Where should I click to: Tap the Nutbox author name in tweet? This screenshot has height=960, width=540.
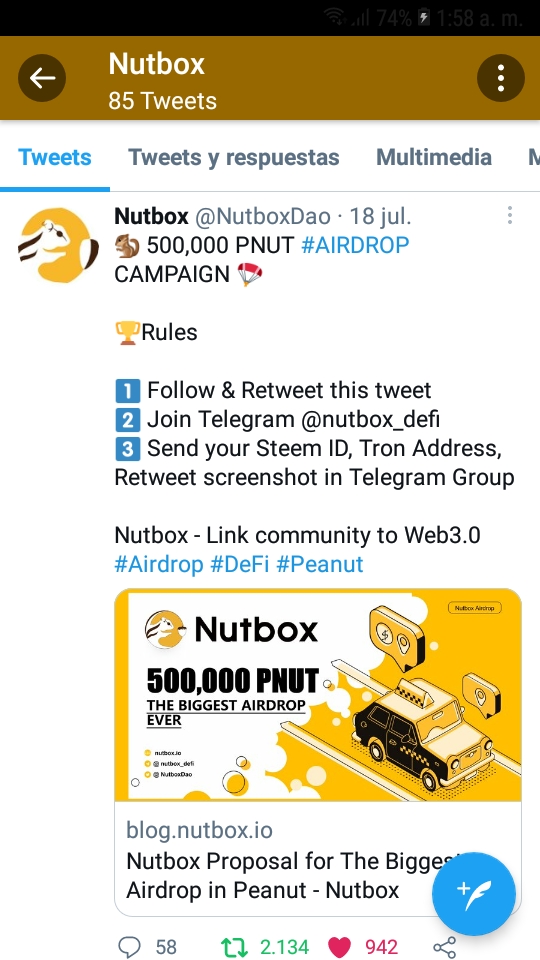pyautogui.click(x=151, y=216)
